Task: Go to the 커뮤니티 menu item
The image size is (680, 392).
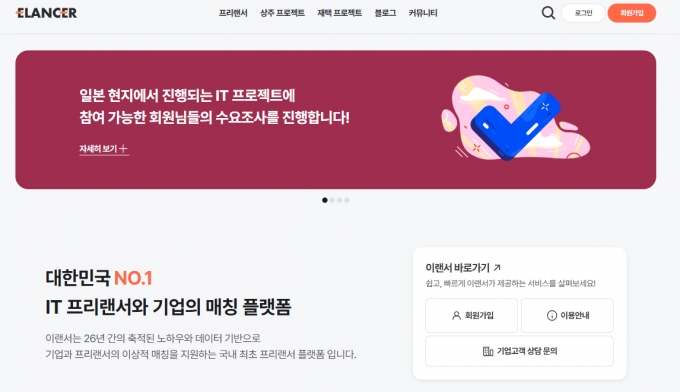Action: tap(423, 13)
